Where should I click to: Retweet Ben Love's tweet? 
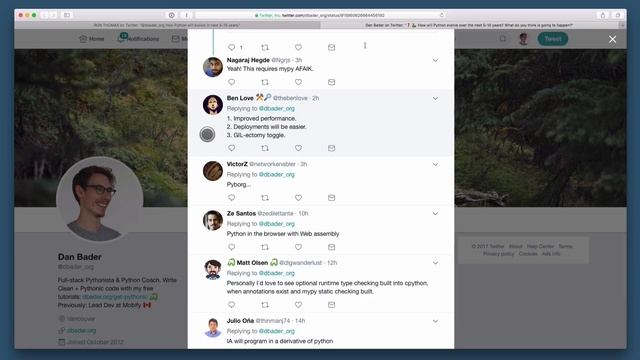(x=265, y=148)
